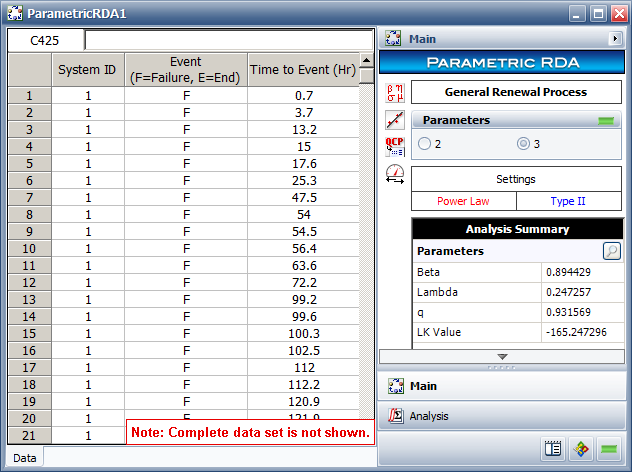Click the colorful diamond icon at bottom
632x472 pixels.
point(581,449)
